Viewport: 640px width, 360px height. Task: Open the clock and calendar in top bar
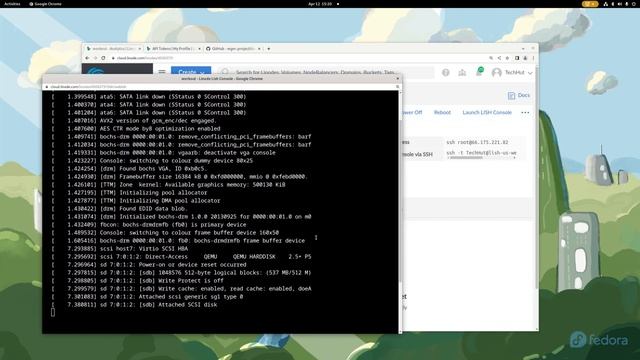(320, 4)
